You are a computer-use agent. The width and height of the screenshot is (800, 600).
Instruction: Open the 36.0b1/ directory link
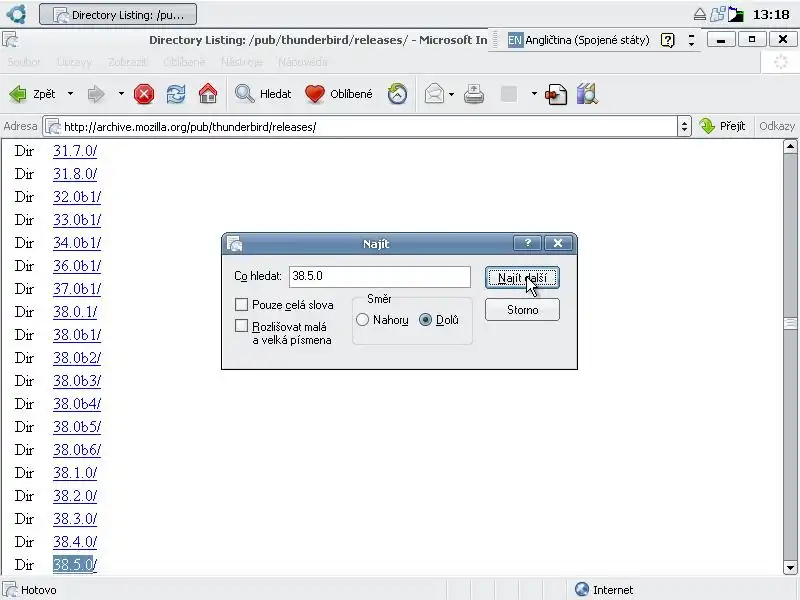(x=77, y=266)
